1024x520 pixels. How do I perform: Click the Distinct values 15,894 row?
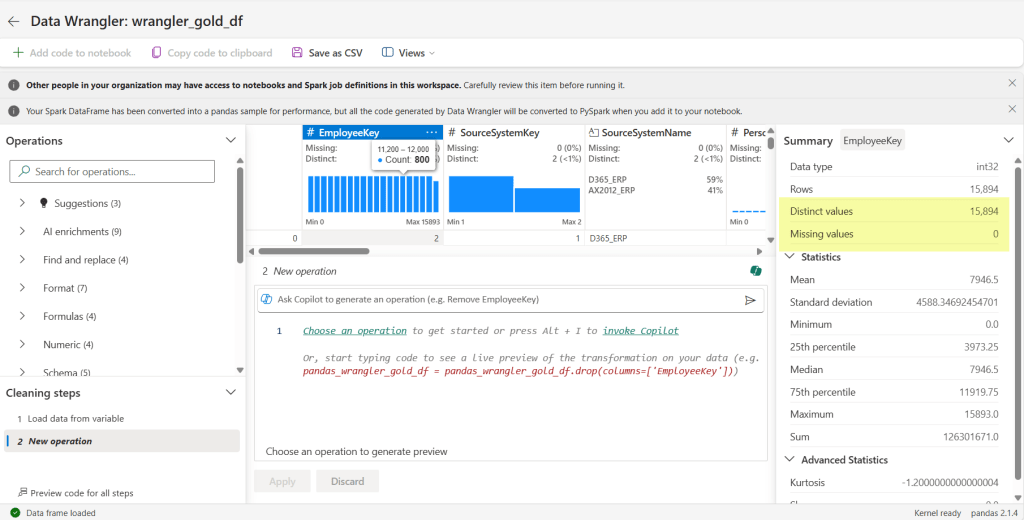tap(894, 212)
